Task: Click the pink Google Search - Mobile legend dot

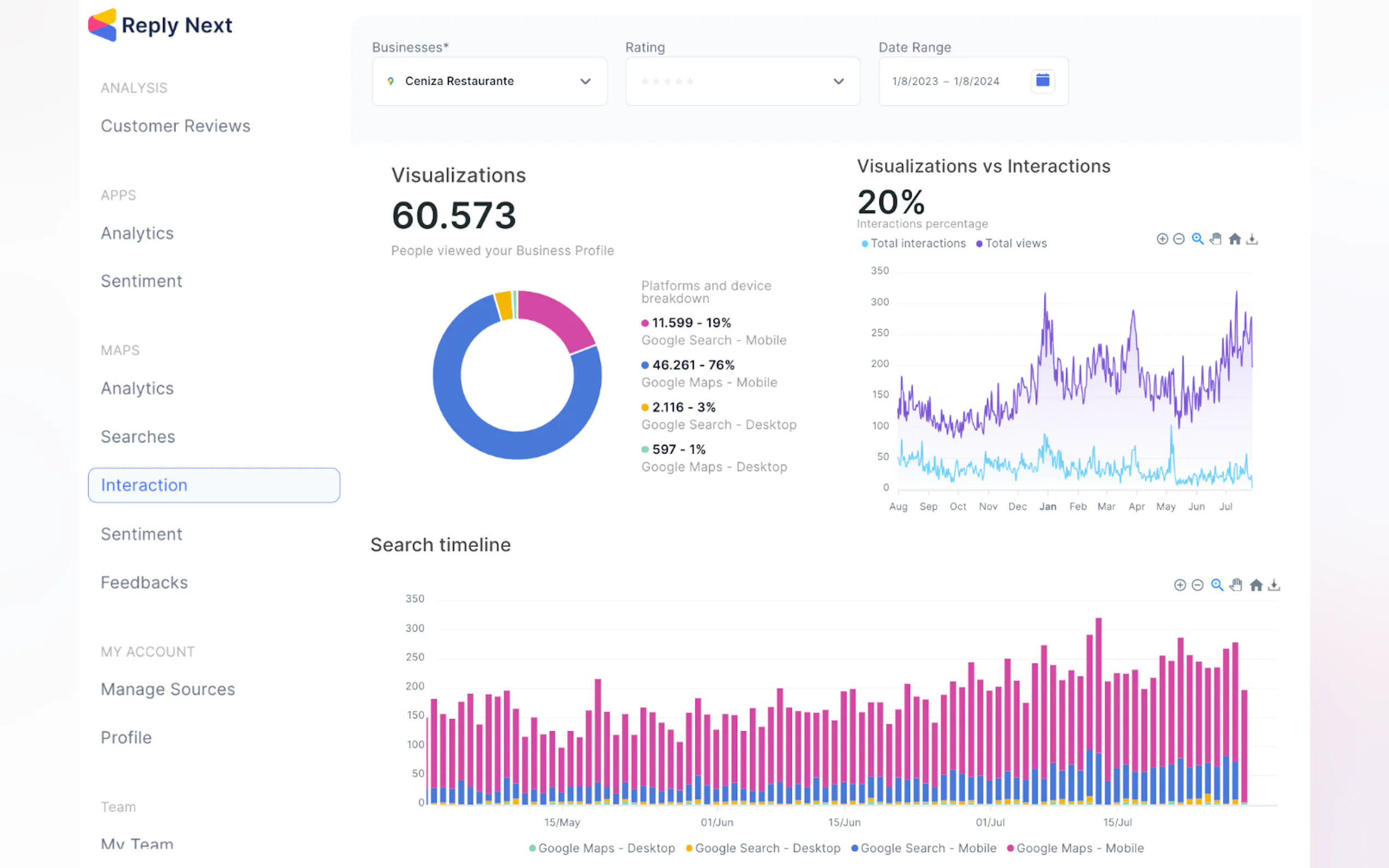Action: pyautogui.click(x=645, y=323)
